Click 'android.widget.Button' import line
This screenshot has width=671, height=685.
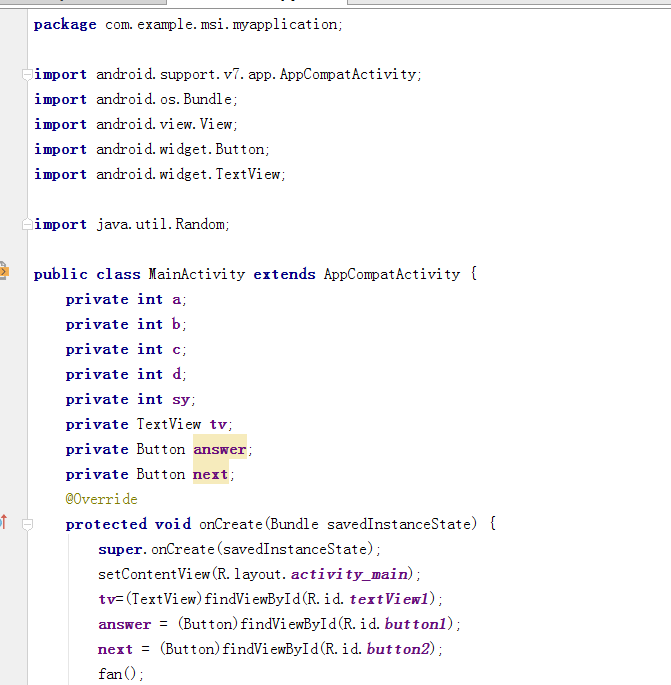point(180,149)
